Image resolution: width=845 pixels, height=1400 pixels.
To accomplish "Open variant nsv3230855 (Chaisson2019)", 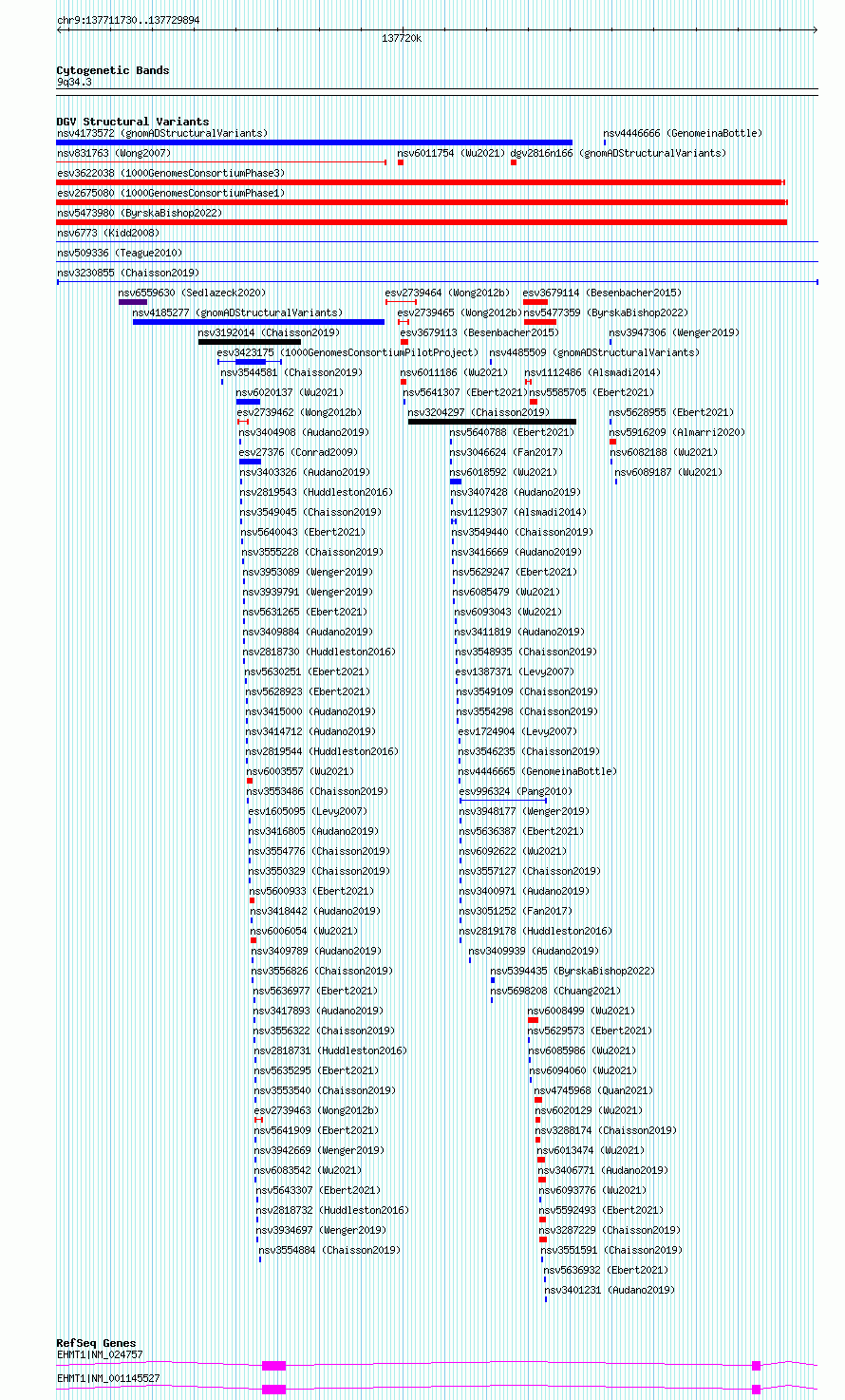I will [x=128, y=274].
